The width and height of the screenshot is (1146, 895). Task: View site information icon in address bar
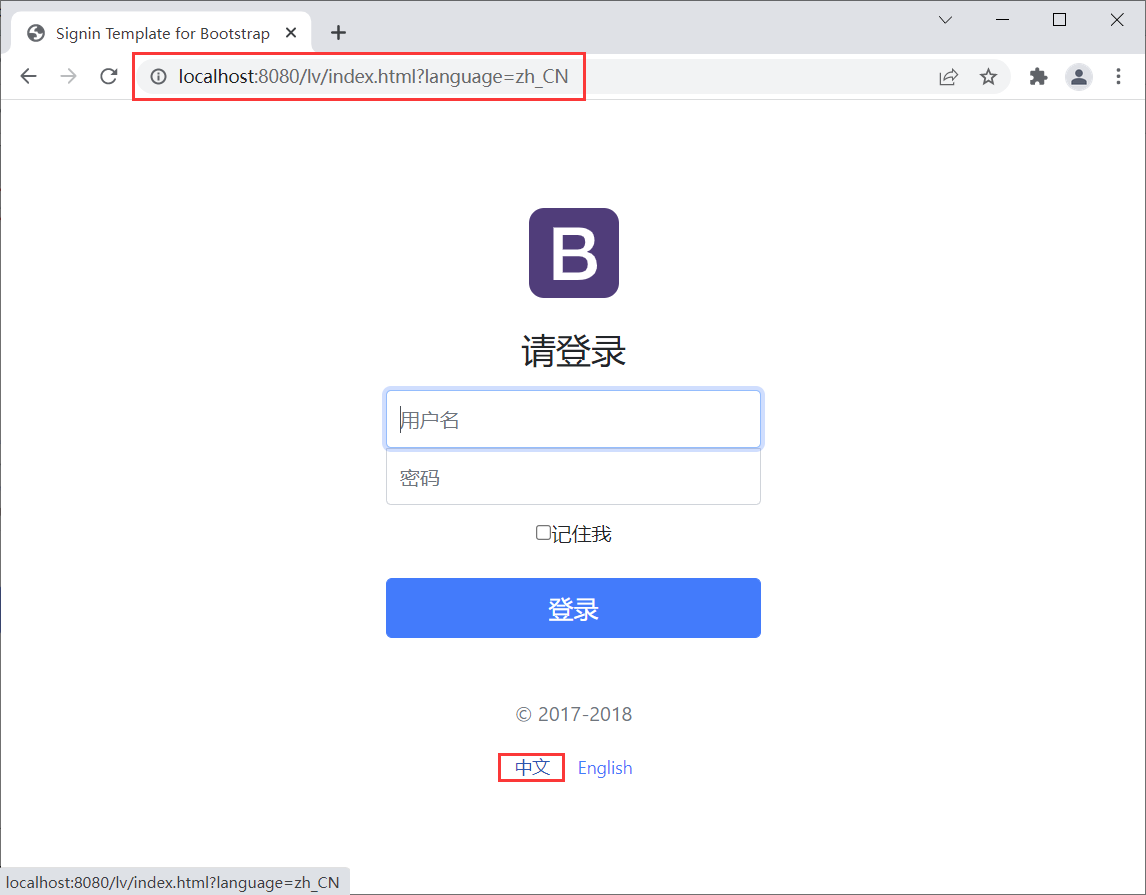pos(159,77)
